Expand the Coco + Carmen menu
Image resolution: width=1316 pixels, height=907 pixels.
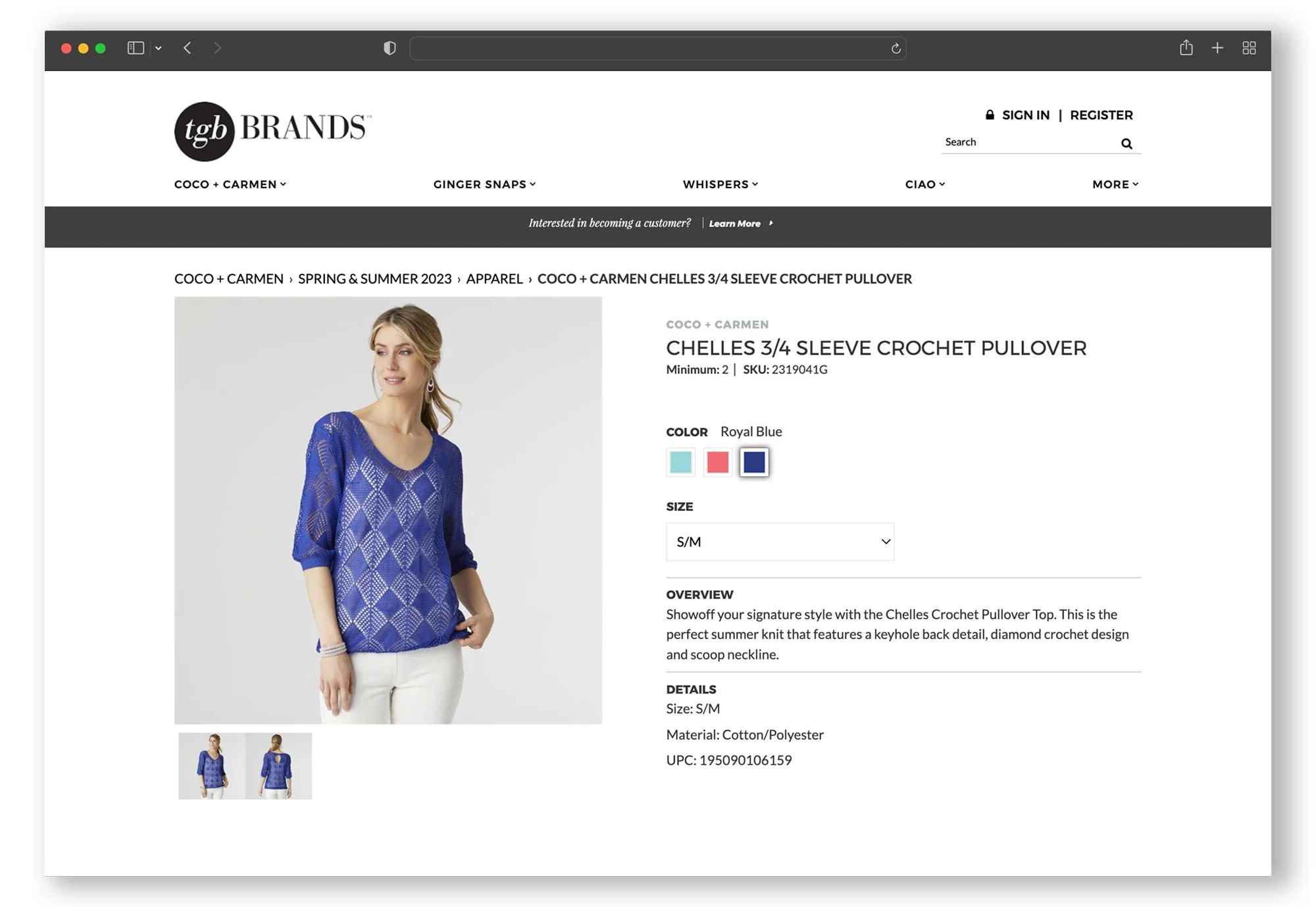230,184
